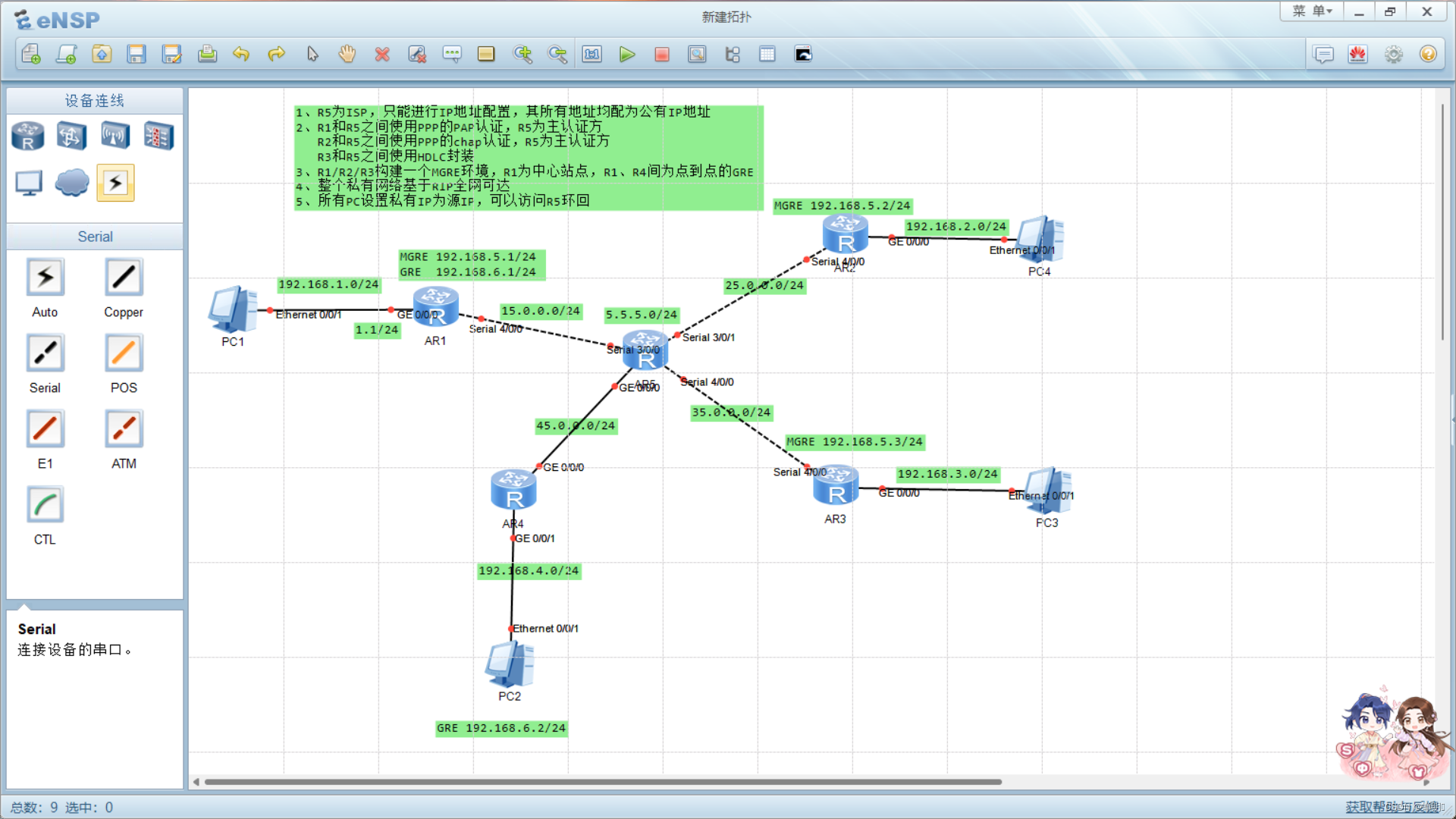The image size is (1456, 819).
Task: Click the Save topology disk icon
Action: click(136, 55)
